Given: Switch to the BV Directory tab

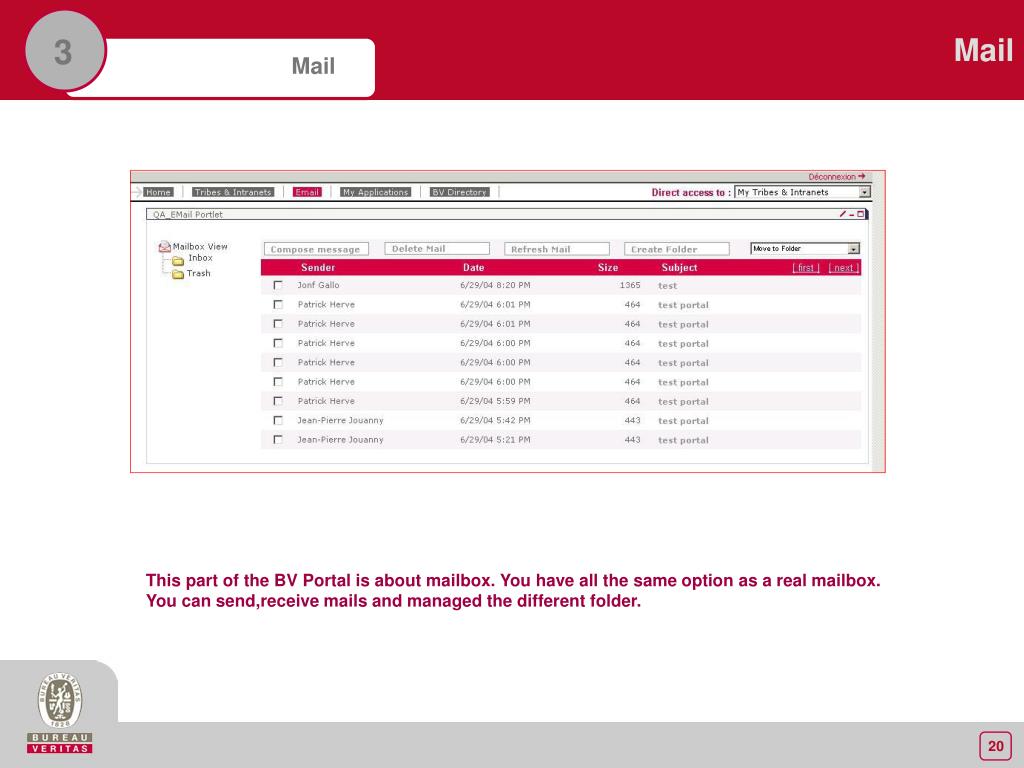Looking at the screenshot, I should tap(460, 192).
